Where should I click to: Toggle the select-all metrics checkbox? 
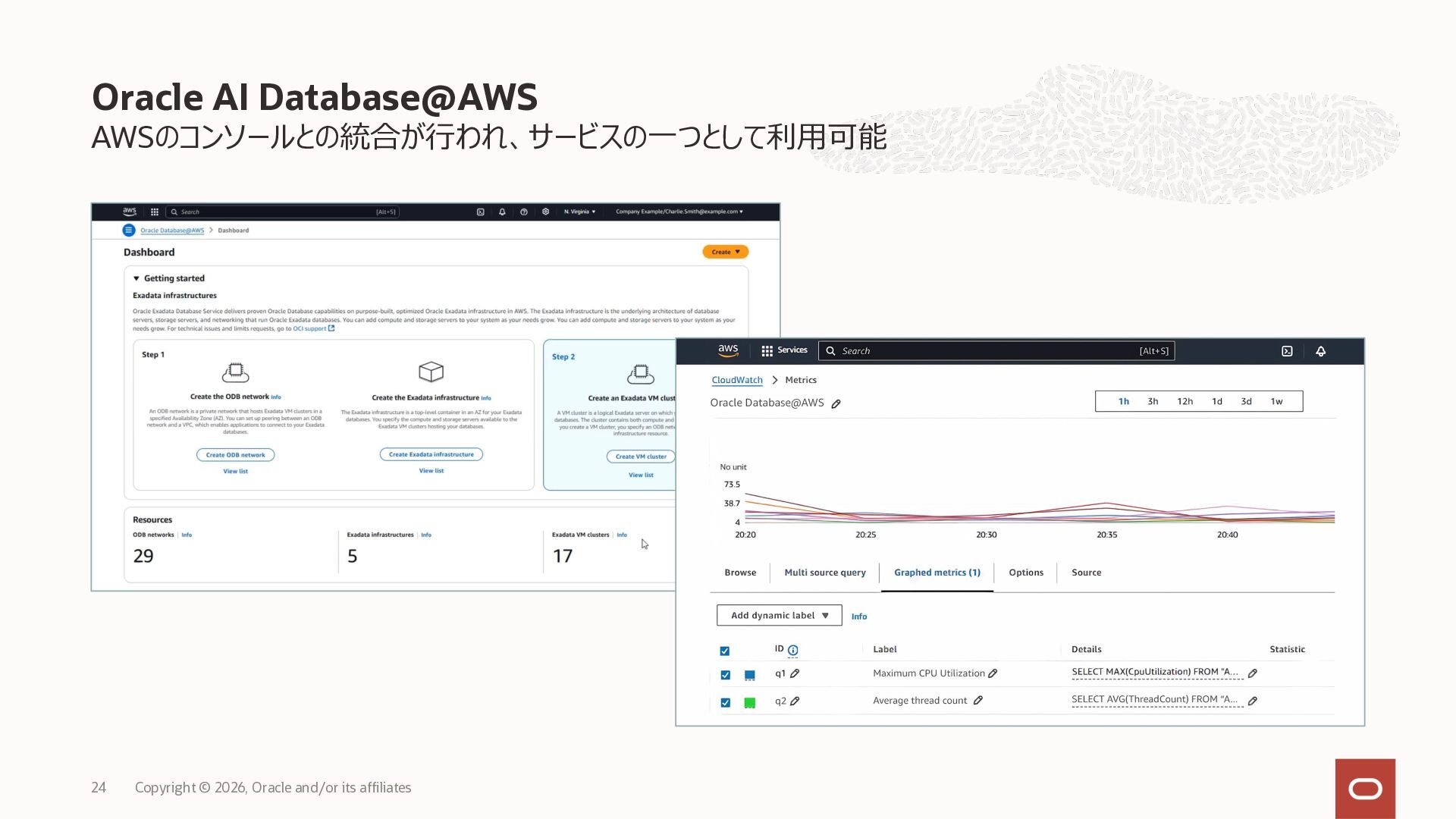724,651
